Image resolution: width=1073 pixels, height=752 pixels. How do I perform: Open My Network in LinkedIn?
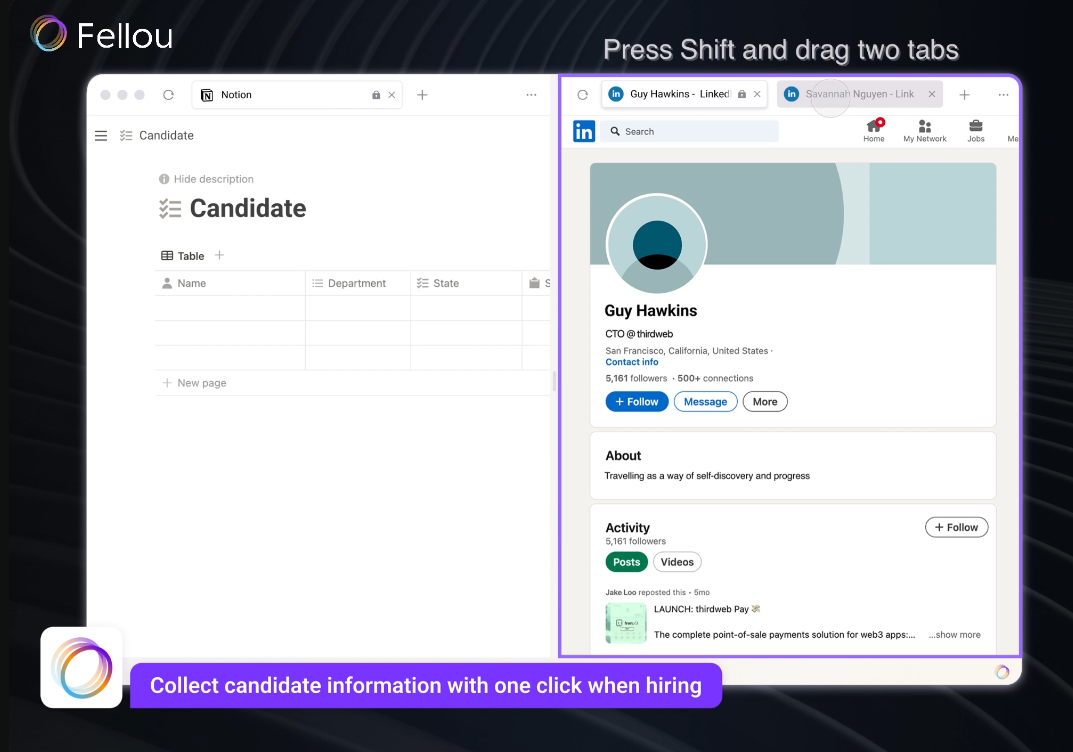[x=925, y=130]
